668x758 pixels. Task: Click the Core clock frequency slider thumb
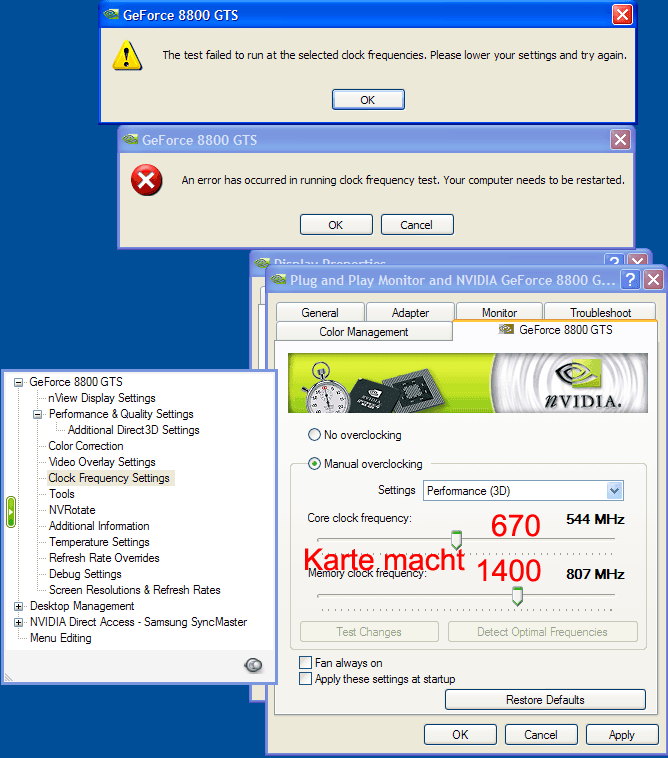click(x=456, y=540)
